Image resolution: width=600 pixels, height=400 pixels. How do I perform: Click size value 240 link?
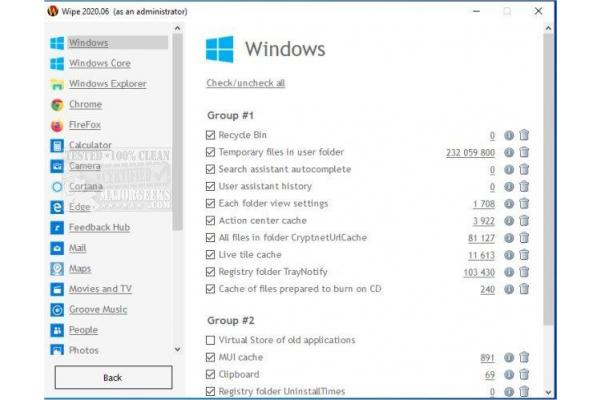click(488, 289)
